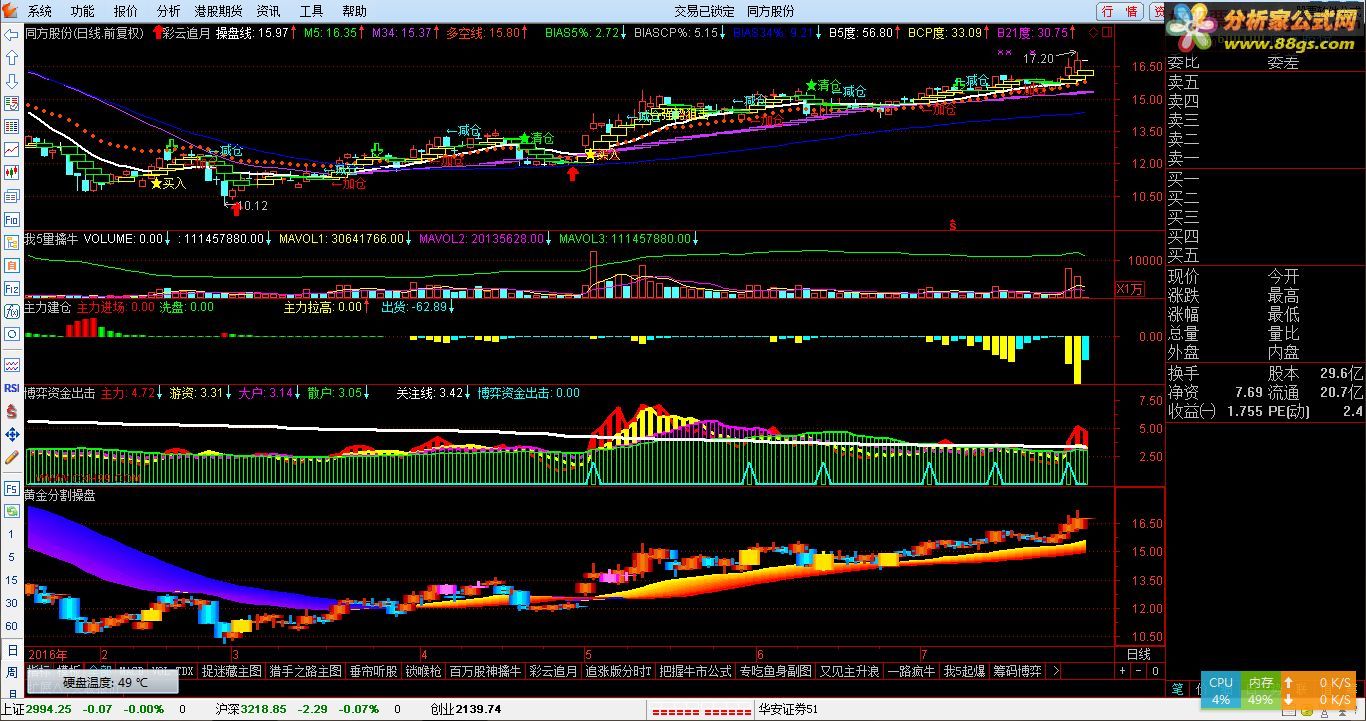
Task: Click the up arrow icon in left sidebar
Action: pyautogui.click(x=12, y=58)
